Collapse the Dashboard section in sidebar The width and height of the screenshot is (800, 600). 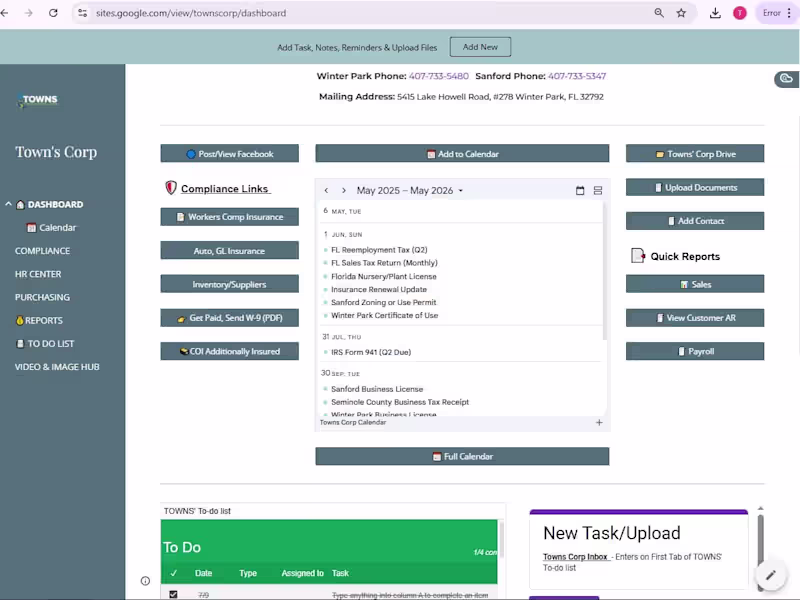point(8,204)
